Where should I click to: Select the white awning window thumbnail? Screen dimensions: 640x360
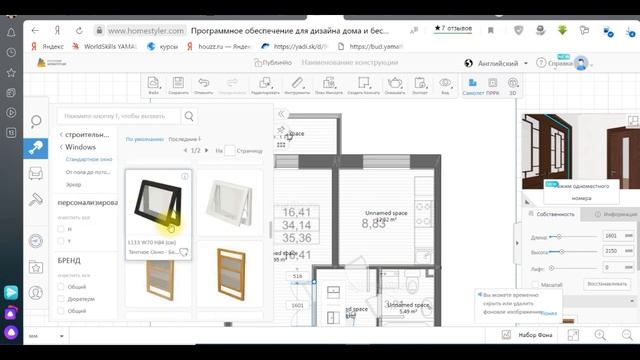click(230, 202)
